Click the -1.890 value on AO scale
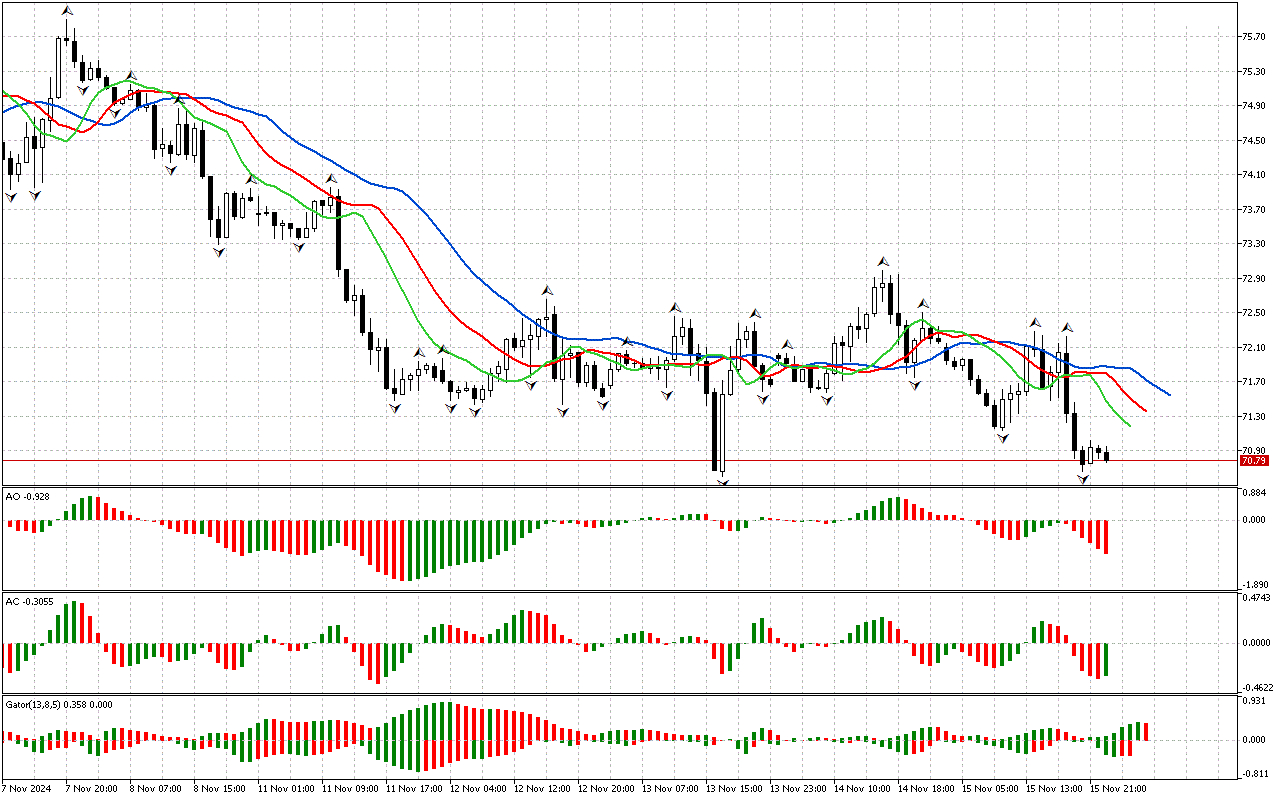 (x=1254, y=584)
